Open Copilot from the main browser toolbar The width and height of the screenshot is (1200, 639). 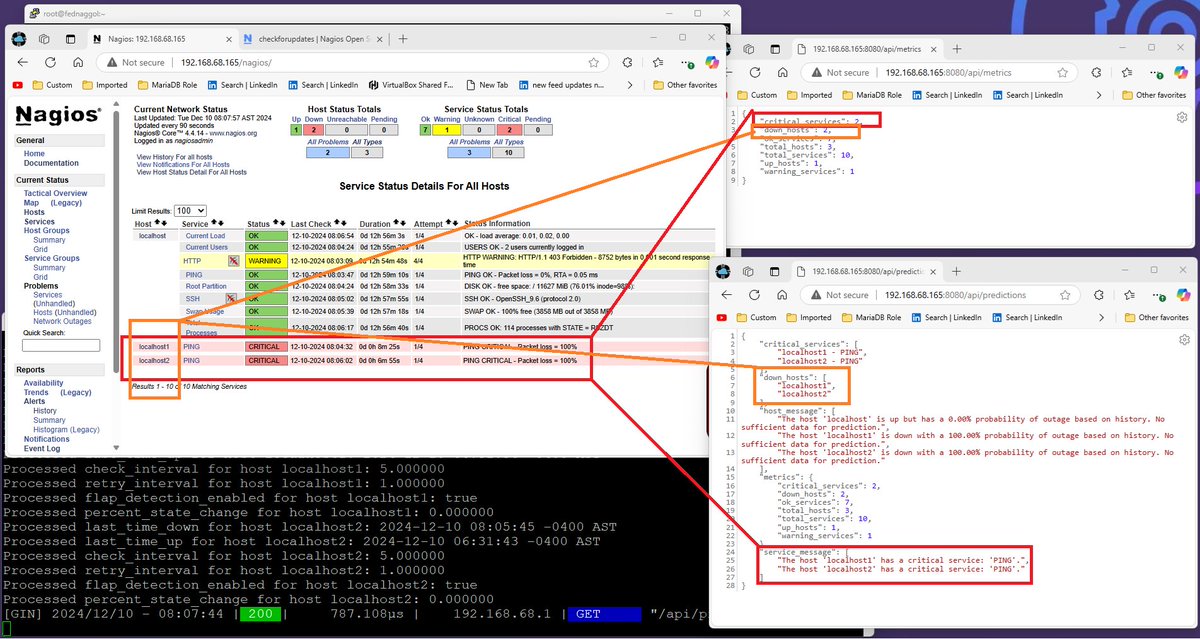[x=710, y=60]
